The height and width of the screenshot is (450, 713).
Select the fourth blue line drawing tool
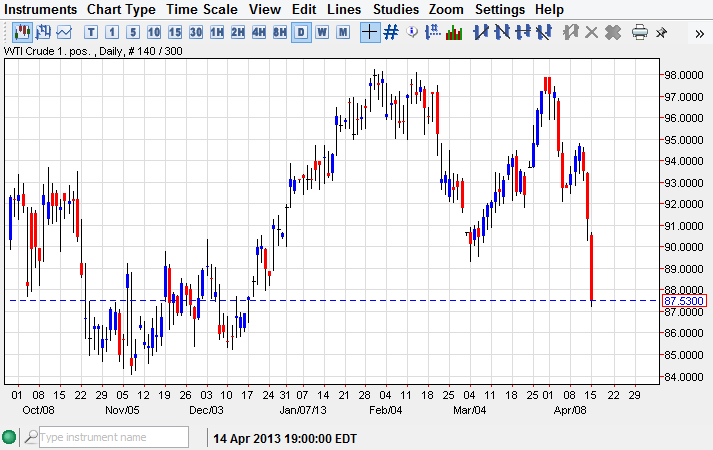point(544,32)
